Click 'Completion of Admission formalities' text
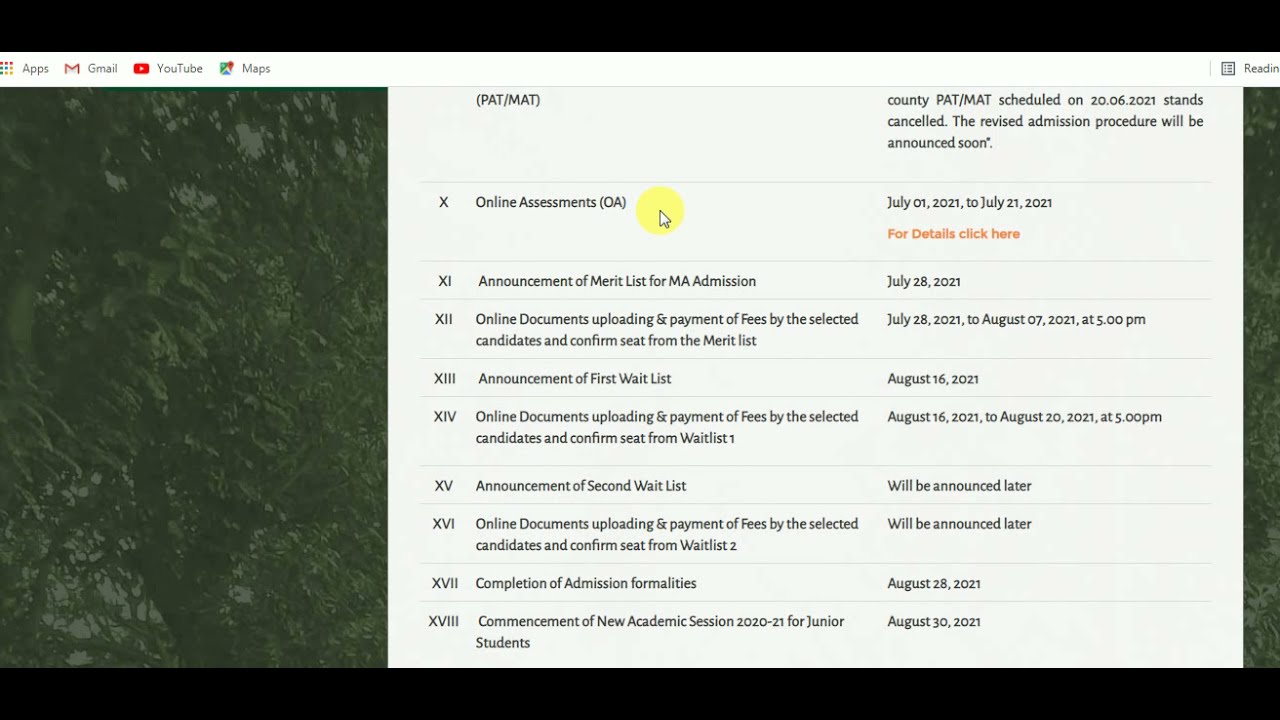The width and height of the screenshot is (1280, 720). 586,583
